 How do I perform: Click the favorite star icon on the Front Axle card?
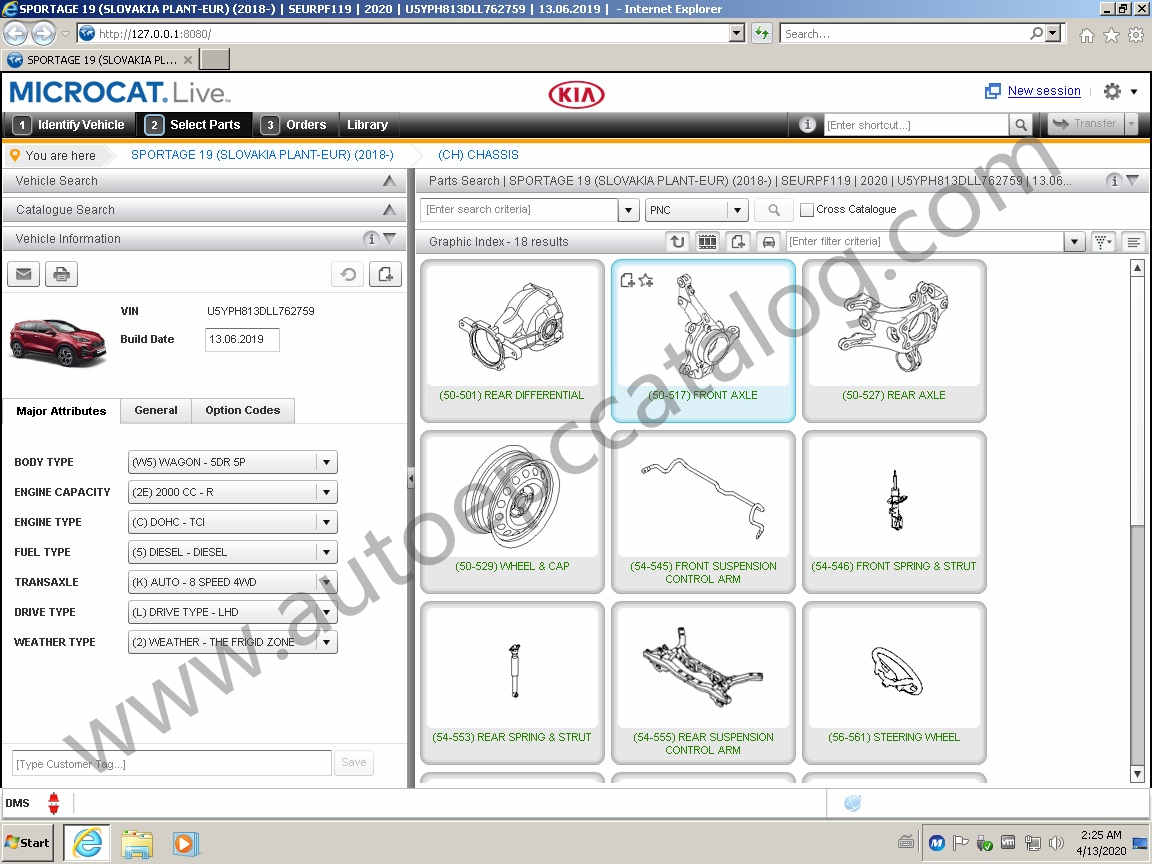[x=646, y=280]
